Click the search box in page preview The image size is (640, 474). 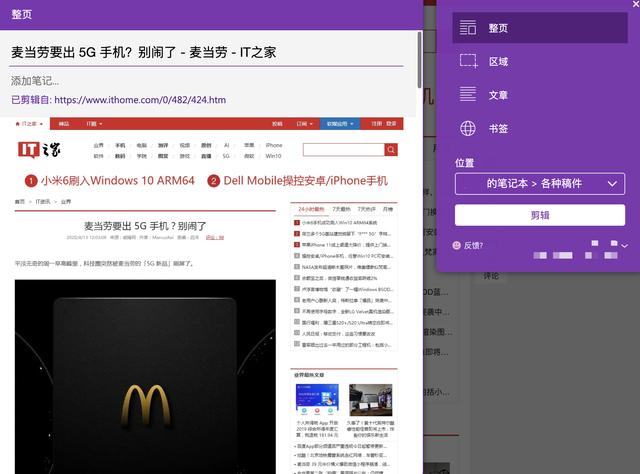point(343,150)
